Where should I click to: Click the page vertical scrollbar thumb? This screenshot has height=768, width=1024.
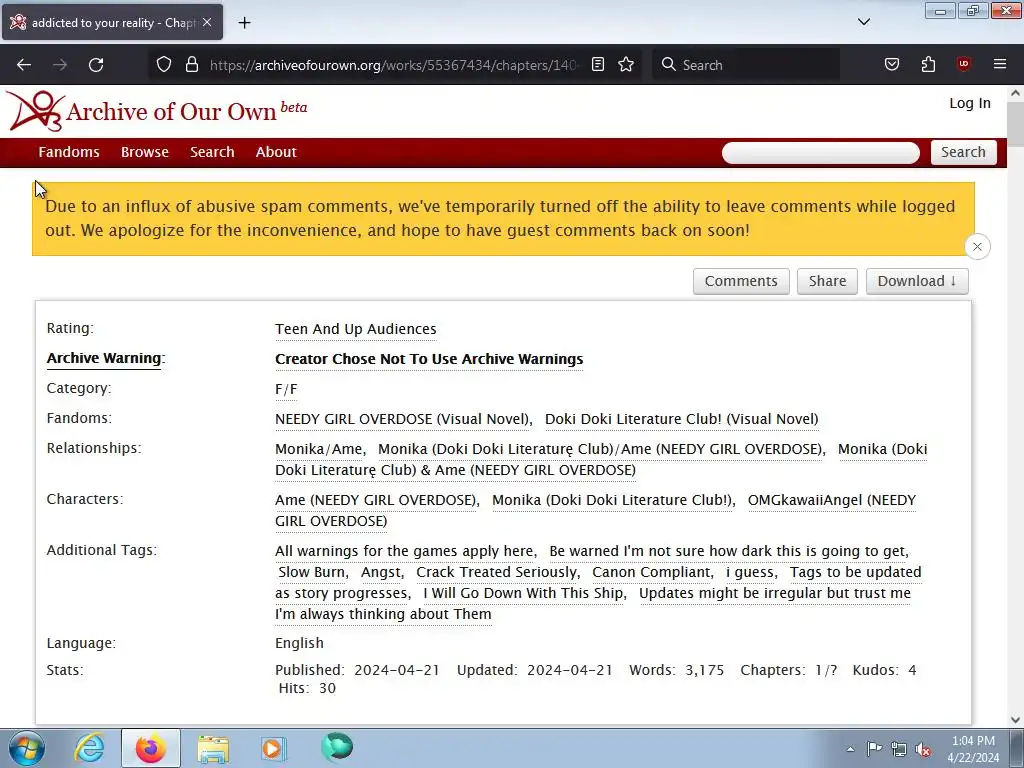pyautogui.click(x=1015, y=124)
